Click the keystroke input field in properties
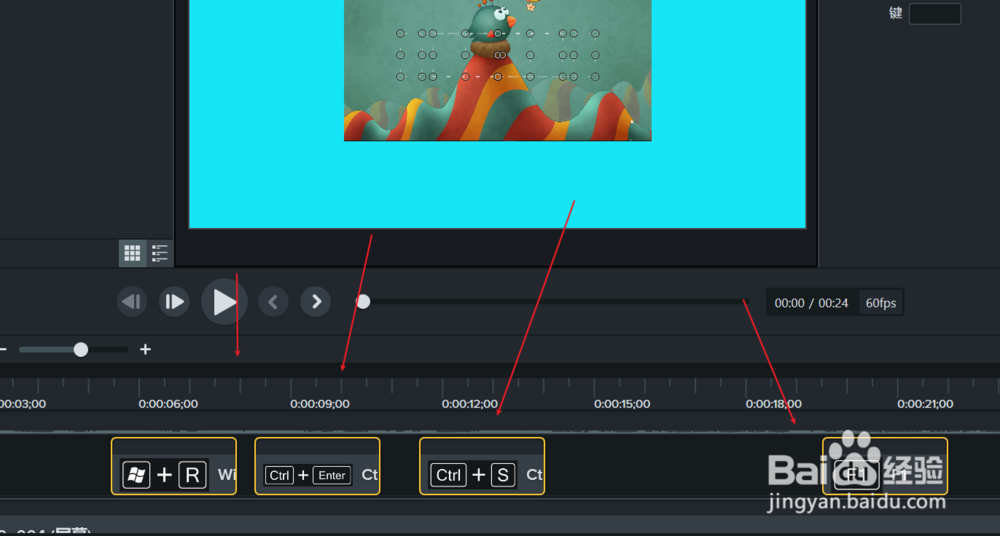 click(935, 14)
